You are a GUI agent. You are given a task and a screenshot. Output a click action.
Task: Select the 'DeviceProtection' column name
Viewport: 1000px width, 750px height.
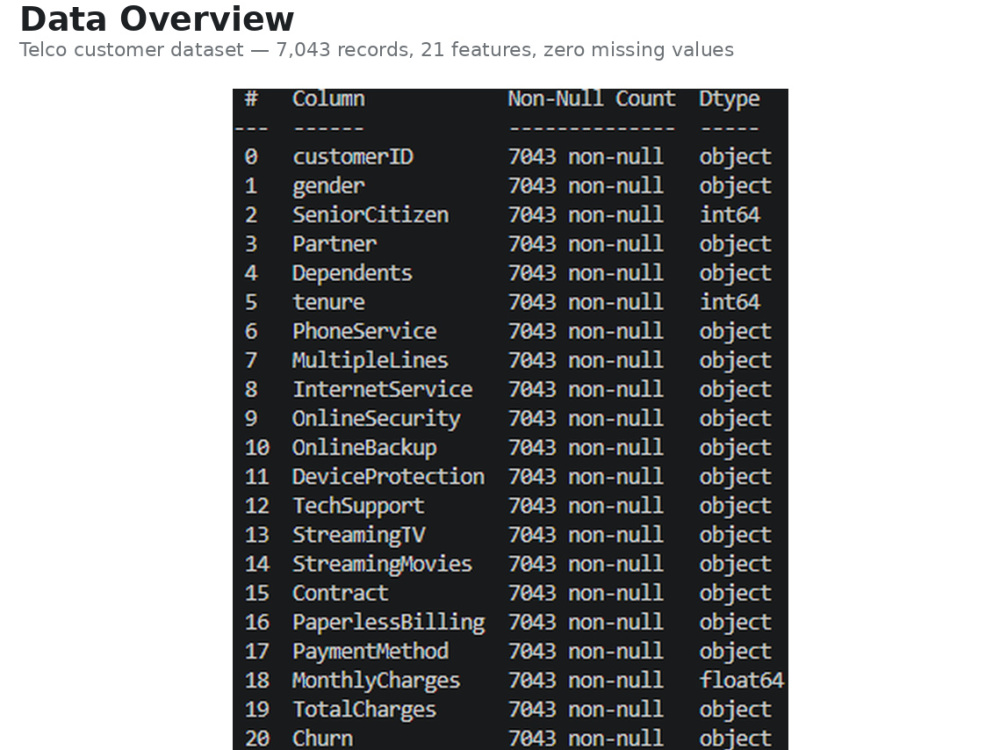click(x=388, y=477)
